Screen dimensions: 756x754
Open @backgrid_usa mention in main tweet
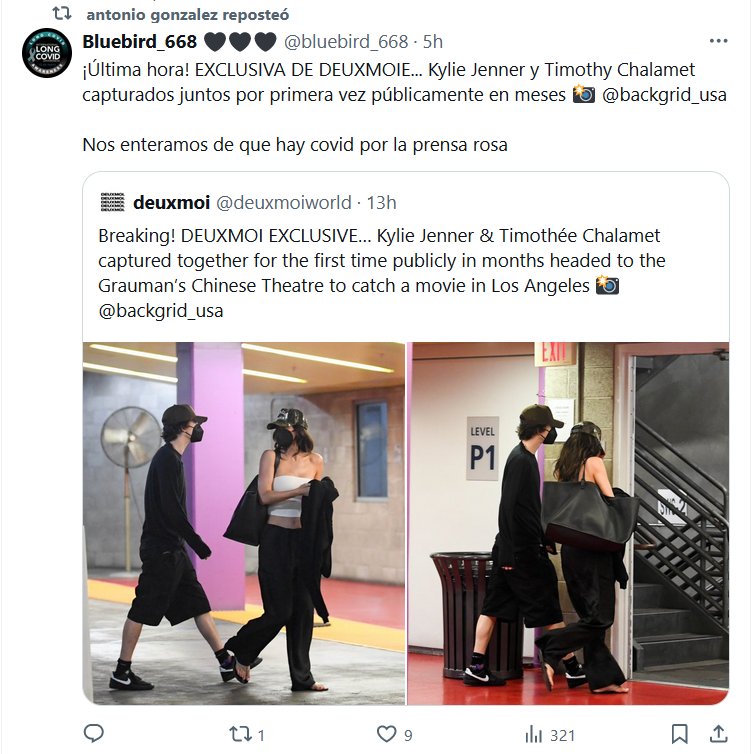click(664, 94)
